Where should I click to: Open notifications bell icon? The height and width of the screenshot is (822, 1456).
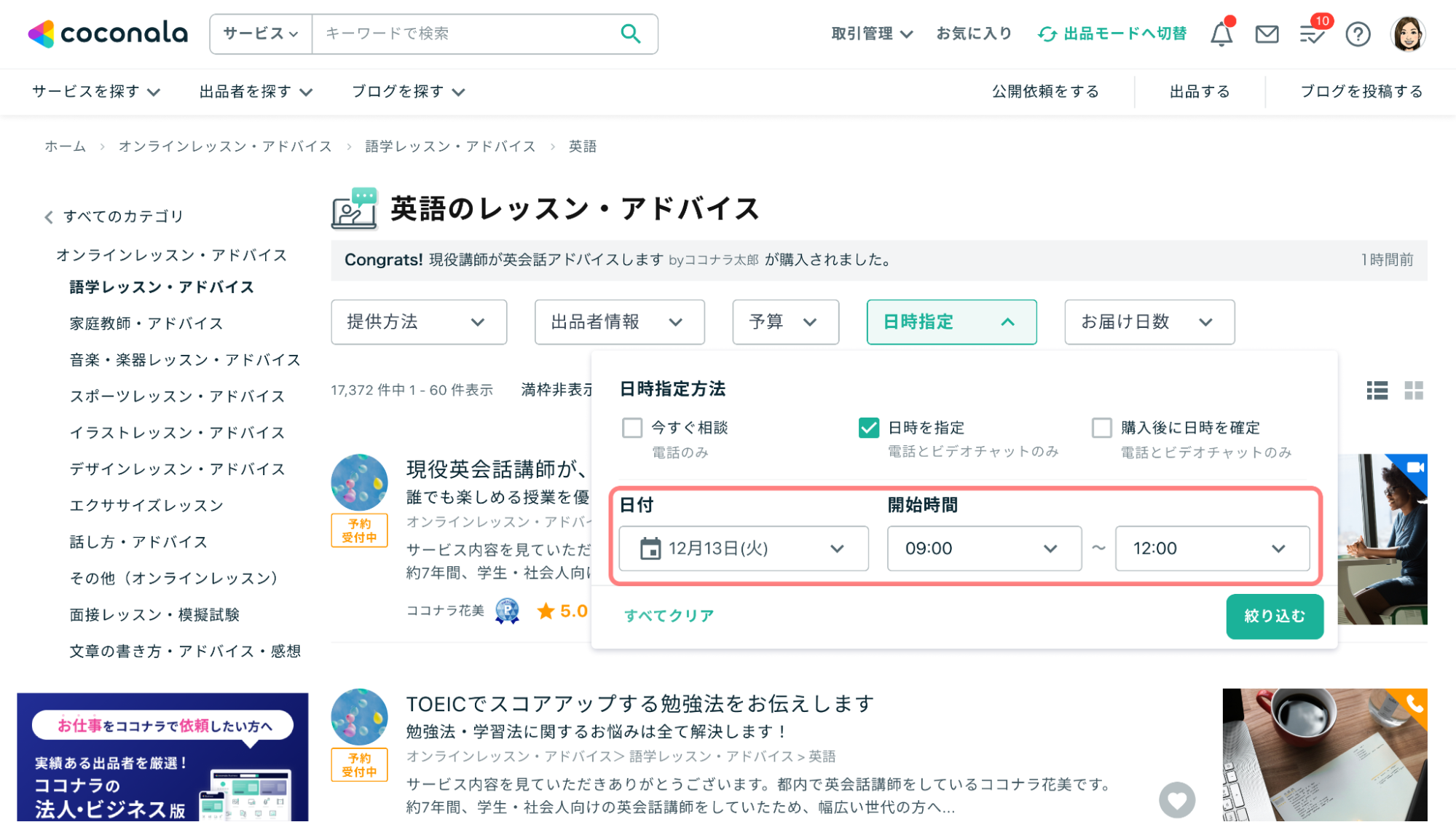point(1221,34)
